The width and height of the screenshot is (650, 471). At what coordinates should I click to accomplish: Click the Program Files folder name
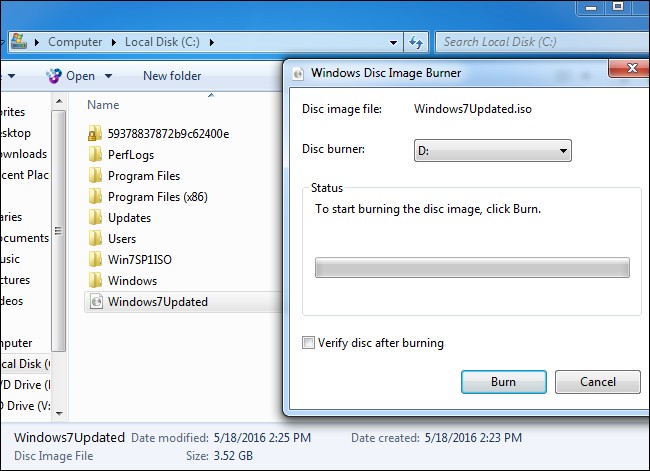point(144,176)
